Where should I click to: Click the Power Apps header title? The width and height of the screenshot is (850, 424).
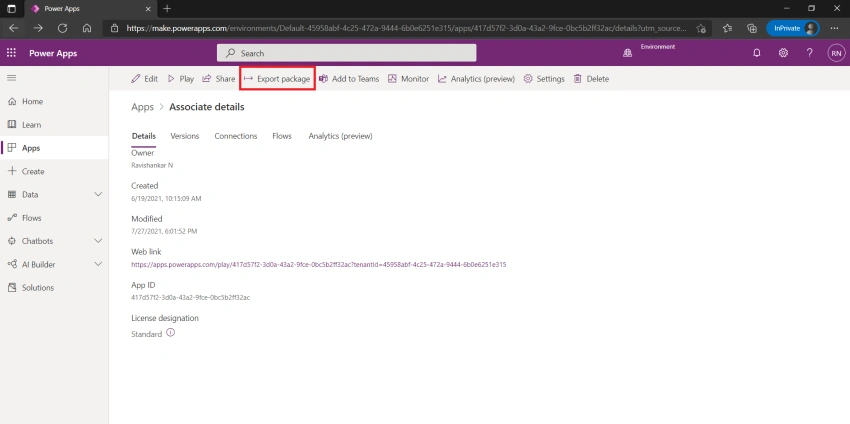(53, 53)
